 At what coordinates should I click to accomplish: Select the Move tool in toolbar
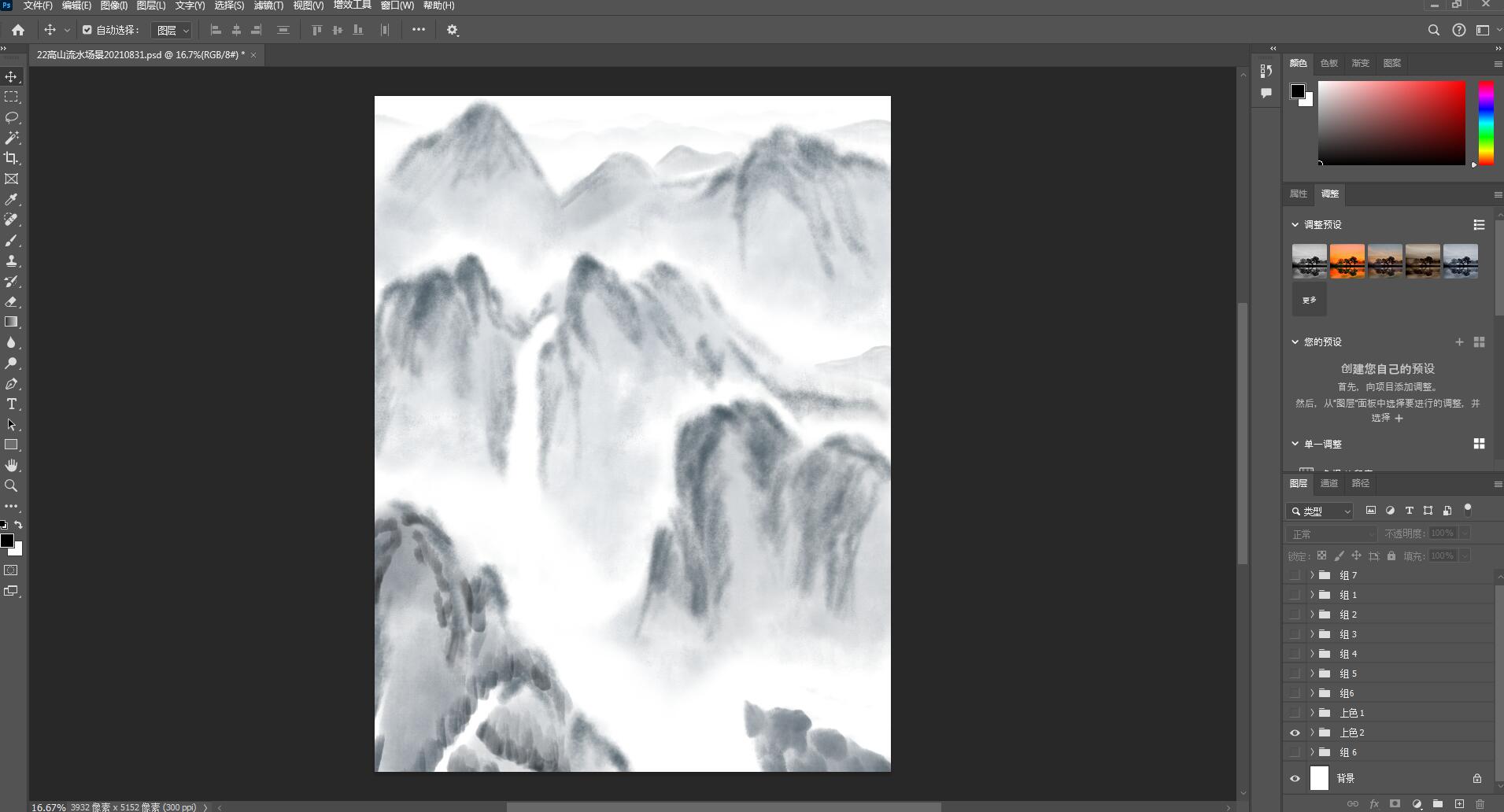tap(11, 77)
